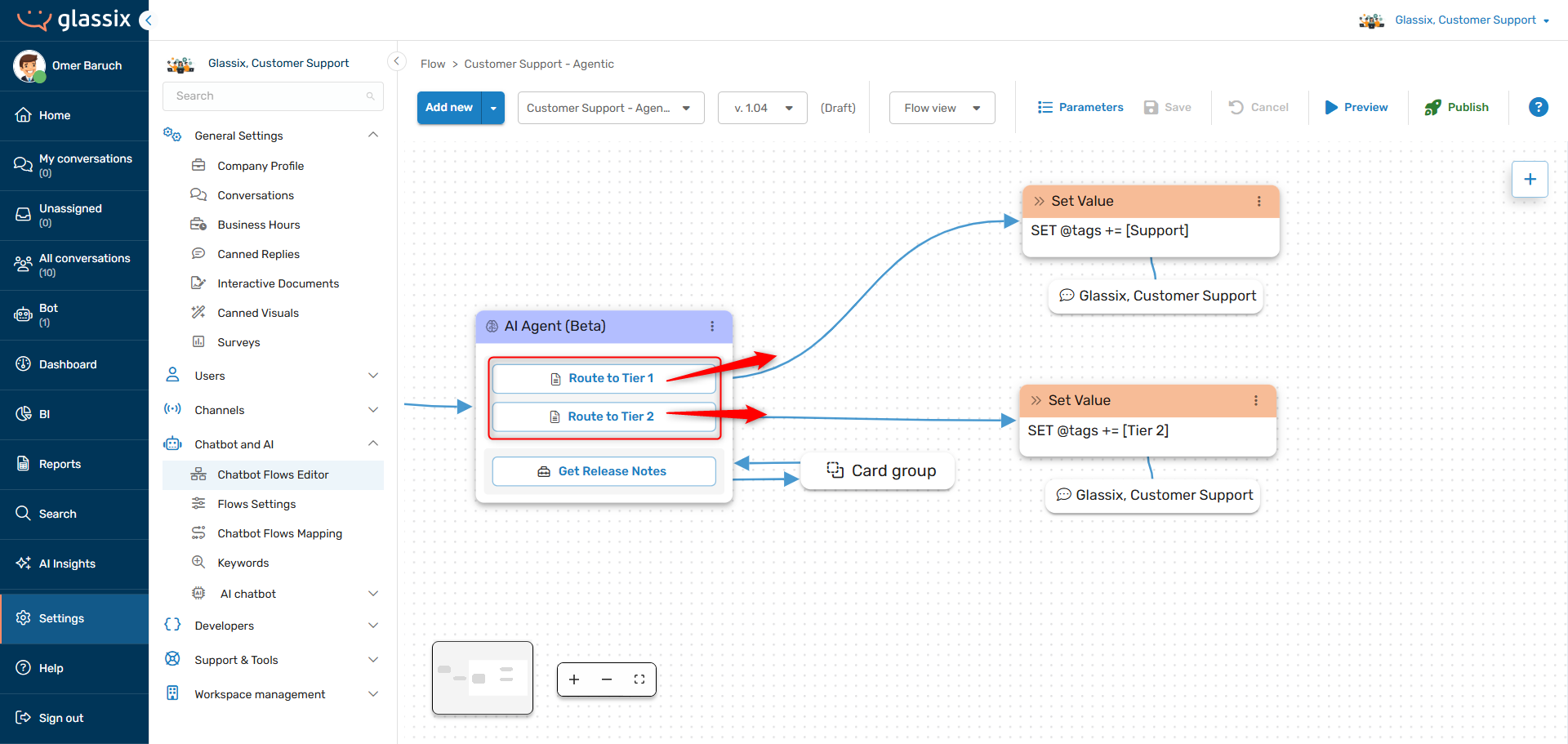Open the blue help question mark icon
Image resolution: width=1568 pixels, height=744 pixels.
1538,107
